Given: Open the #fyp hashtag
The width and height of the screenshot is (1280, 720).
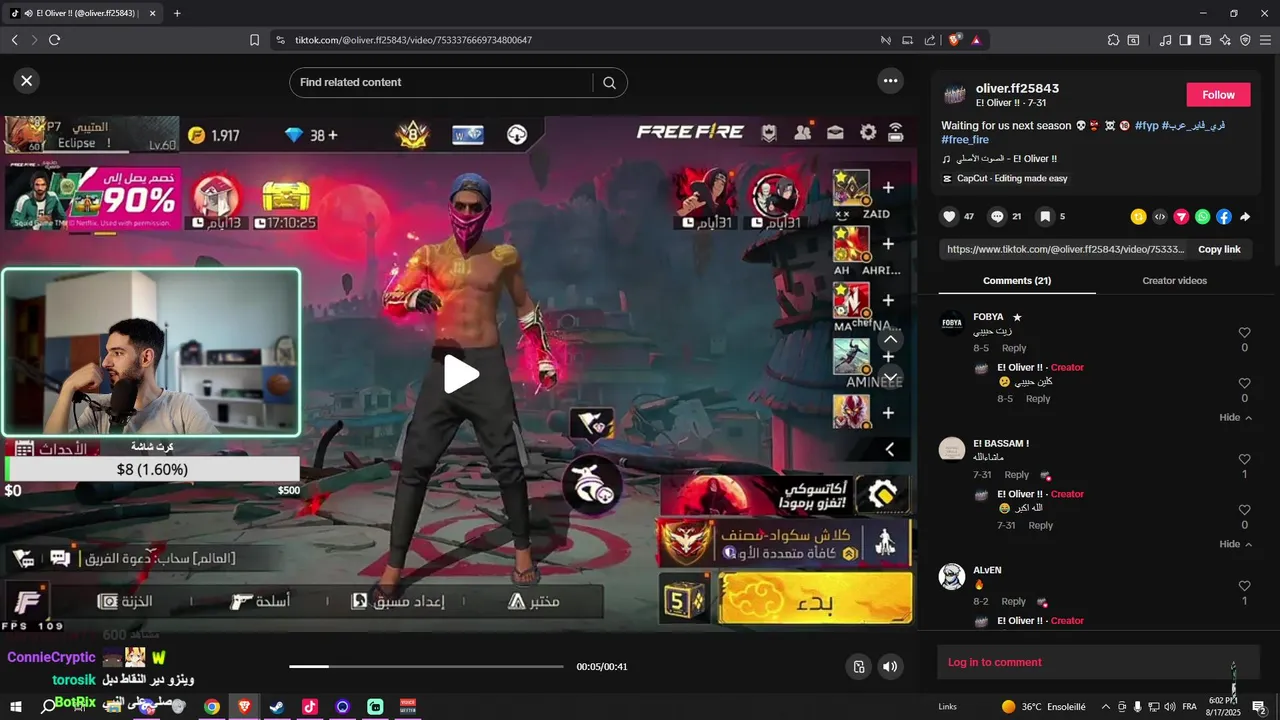Looking at the screenshot, I should 1146,126.
